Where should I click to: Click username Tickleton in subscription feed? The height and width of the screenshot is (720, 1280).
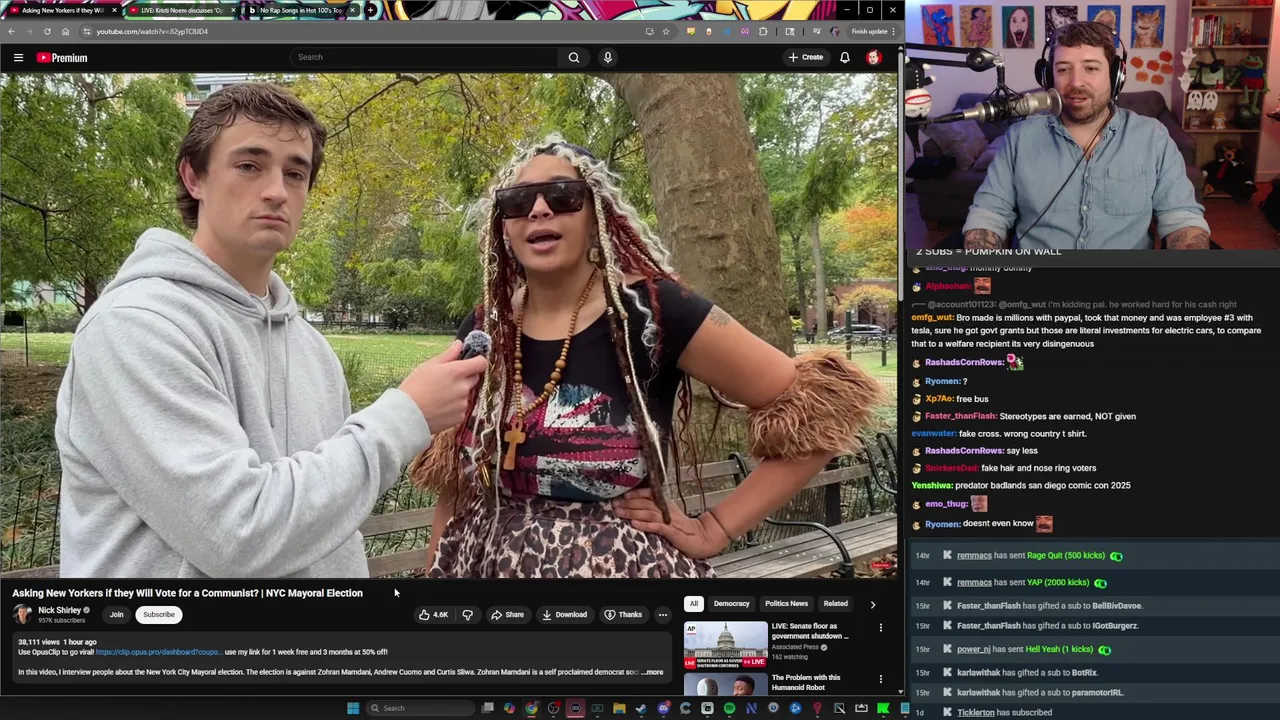(x=976, y=713)
